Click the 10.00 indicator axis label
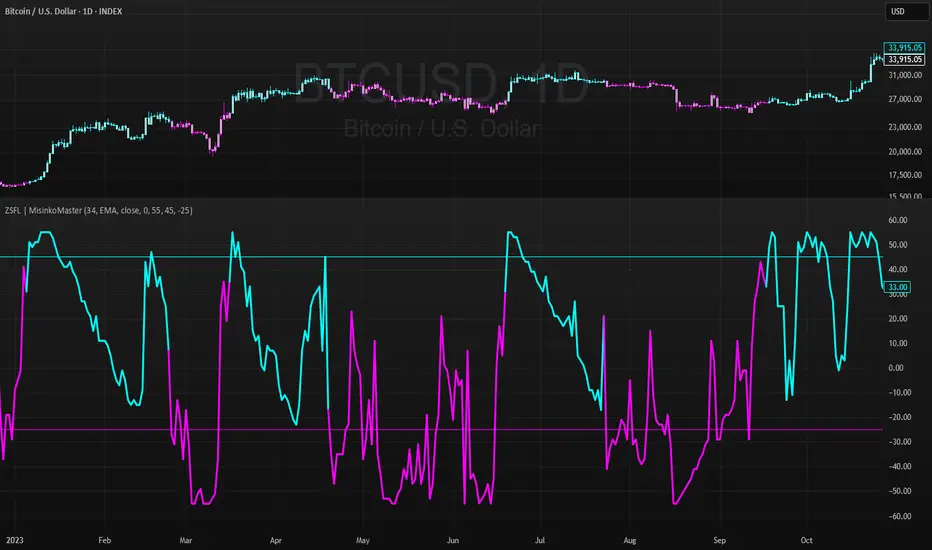932x550 pixels. point(898,343)
